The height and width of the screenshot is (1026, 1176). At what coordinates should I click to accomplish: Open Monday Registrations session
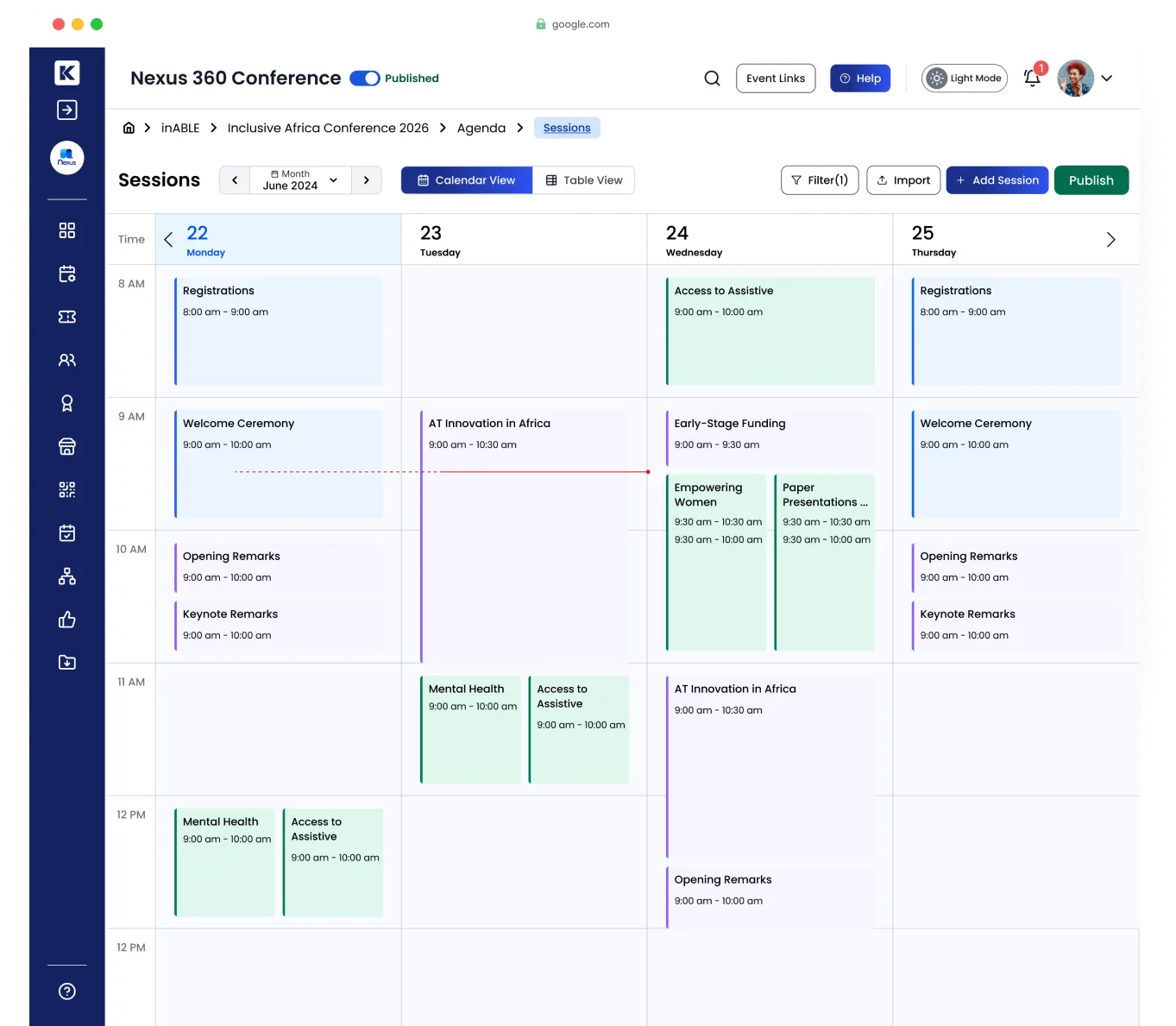[x=279, y=331]
